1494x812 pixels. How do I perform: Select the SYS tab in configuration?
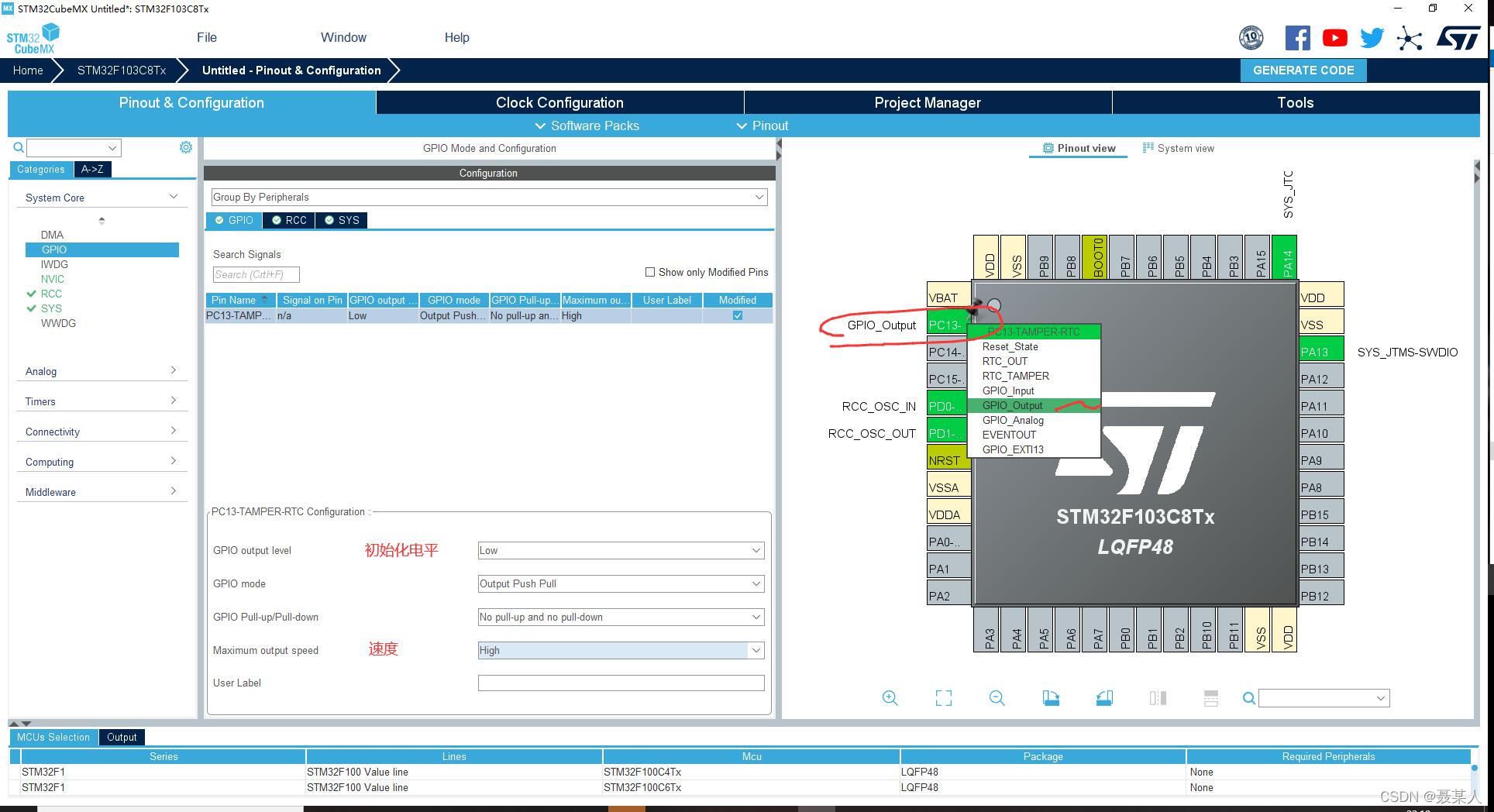(342, 220)
